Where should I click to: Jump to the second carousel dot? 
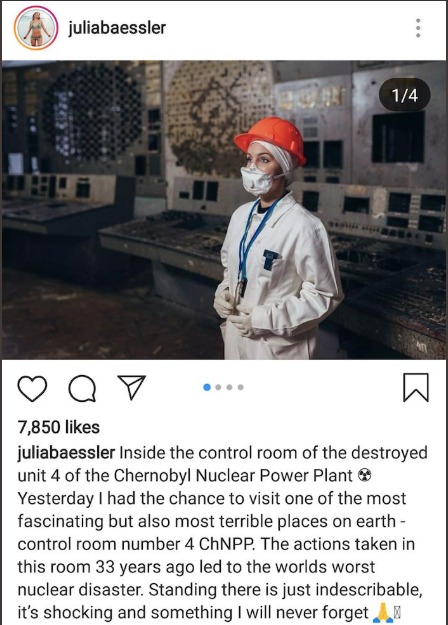click(x=218, y=387)
